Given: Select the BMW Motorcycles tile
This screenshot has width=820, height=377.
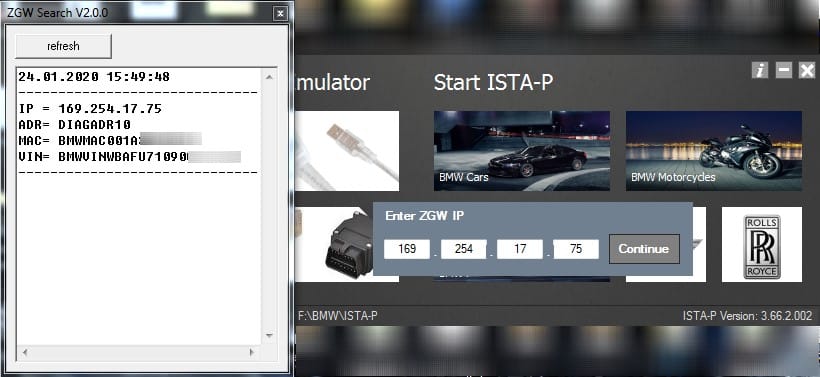Looking at the screenshot, I should point(714,151).
